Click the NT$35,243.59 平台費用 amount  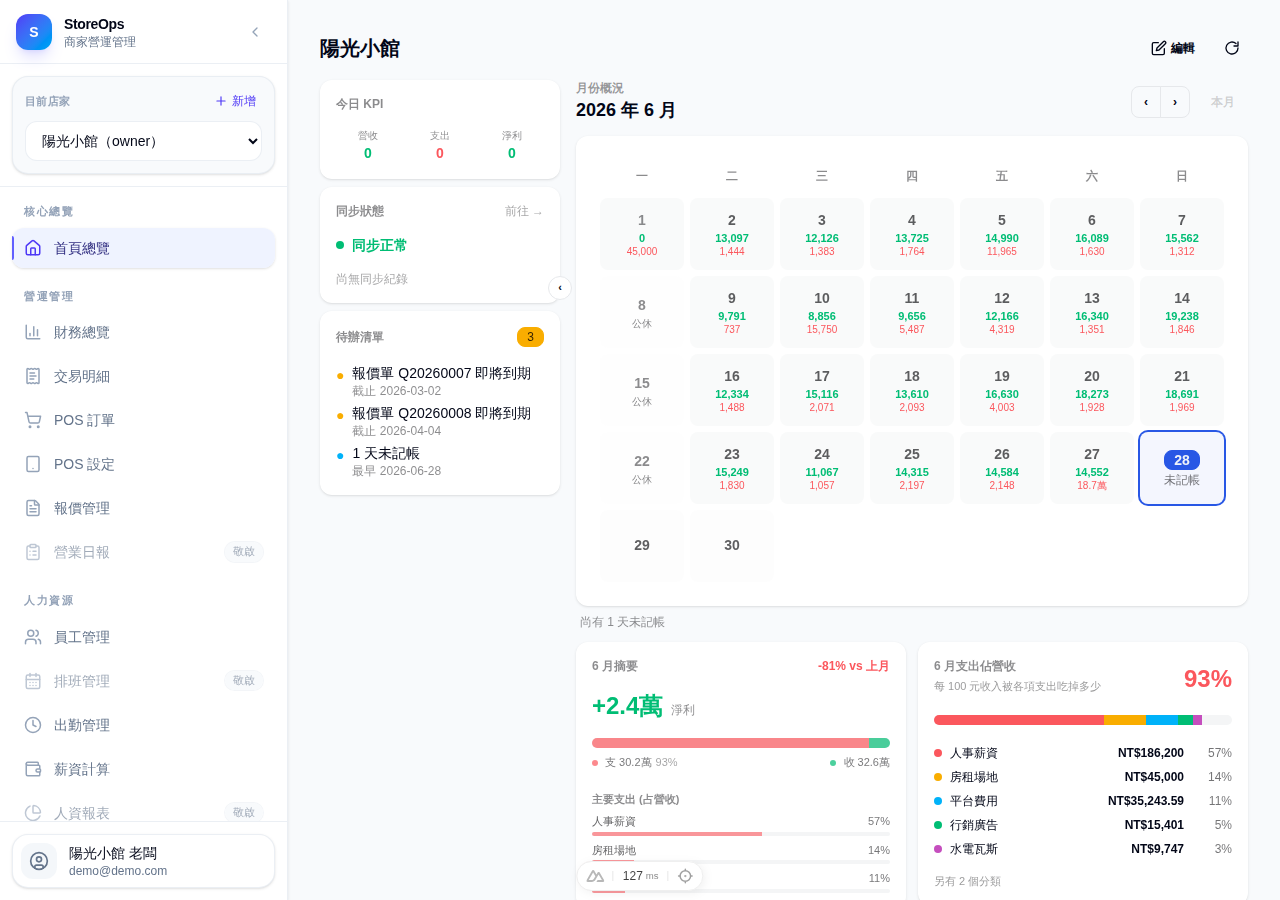coord(1146,801)
